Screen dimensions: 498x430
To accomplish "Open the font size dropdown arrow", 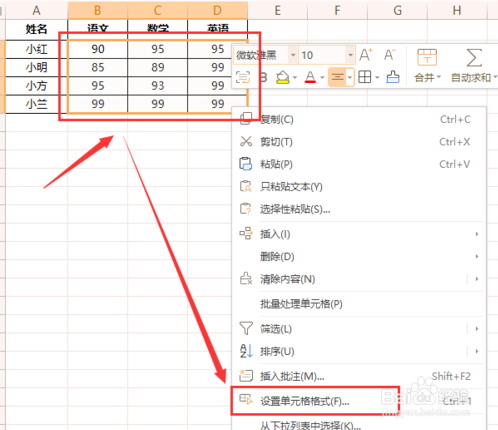I will (x=350, y=55).
